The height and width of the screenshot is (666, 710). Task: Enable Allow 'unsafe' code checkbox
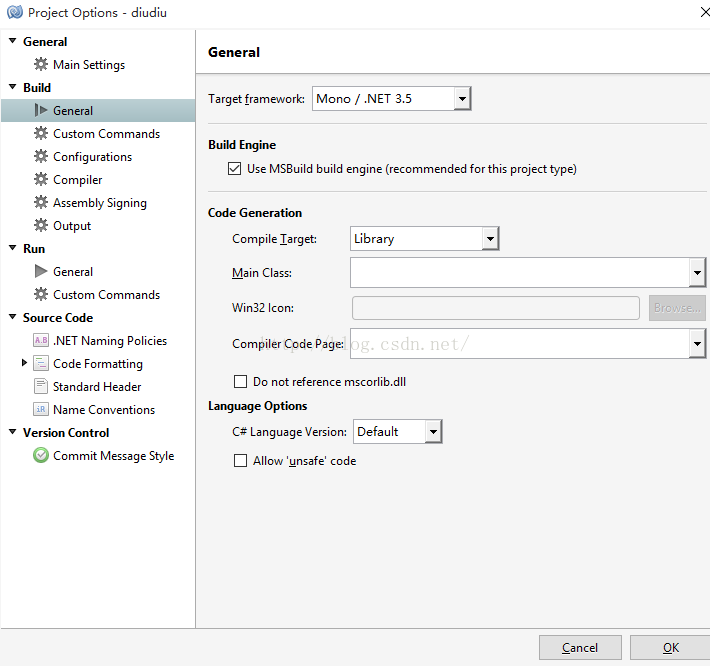240,461
